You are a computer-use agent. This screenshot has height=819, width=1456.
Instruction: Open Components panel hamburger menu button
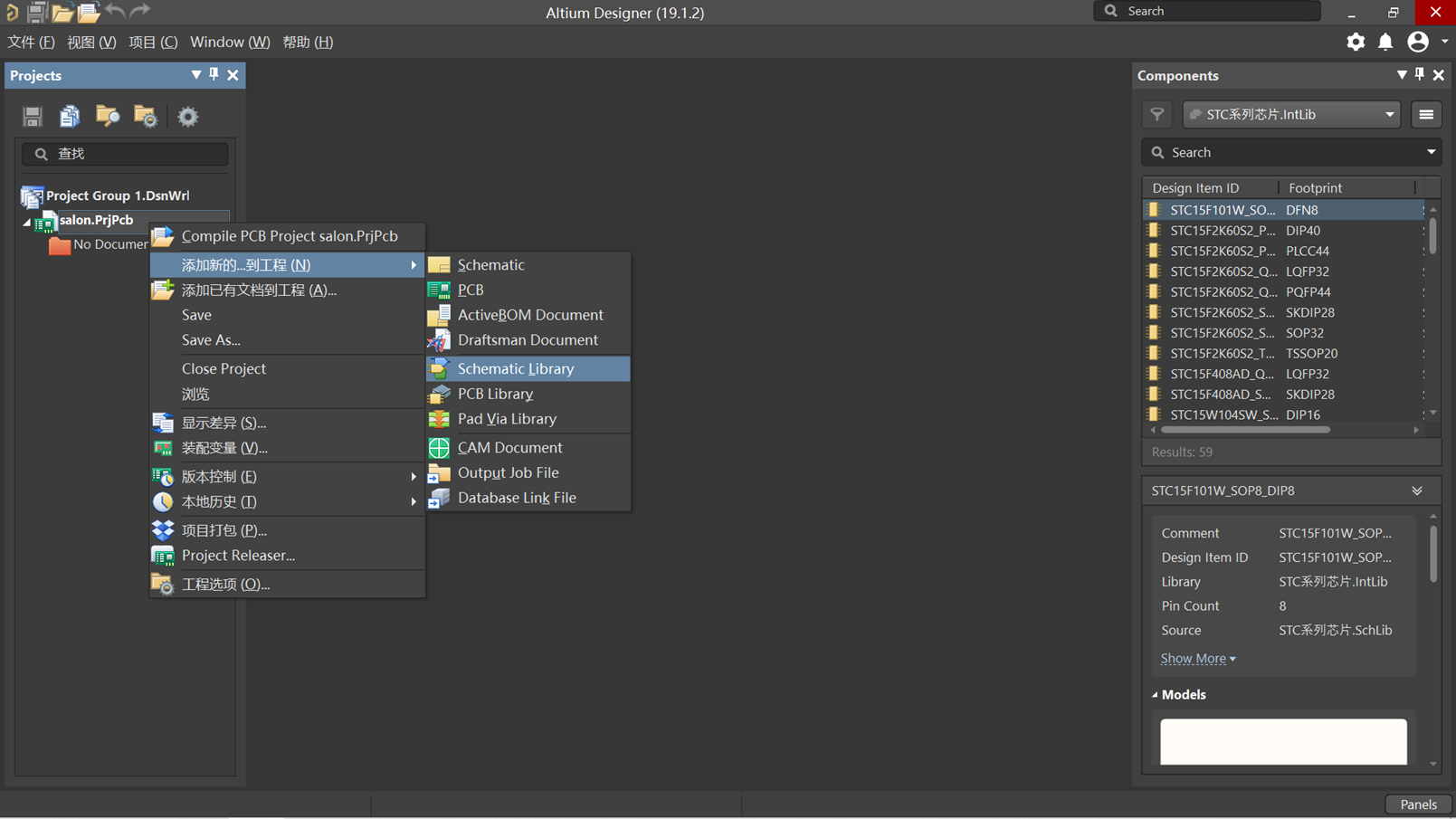tap(1426, 115)
